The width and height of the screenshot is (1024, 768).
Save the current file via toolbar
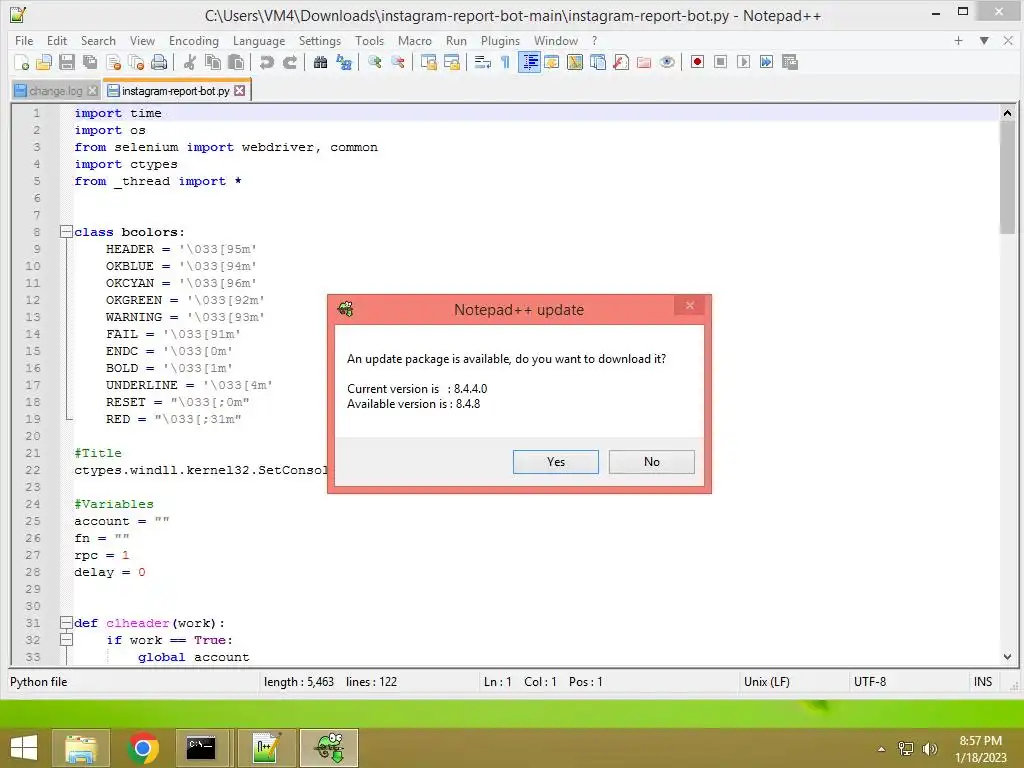click(67, 62)
